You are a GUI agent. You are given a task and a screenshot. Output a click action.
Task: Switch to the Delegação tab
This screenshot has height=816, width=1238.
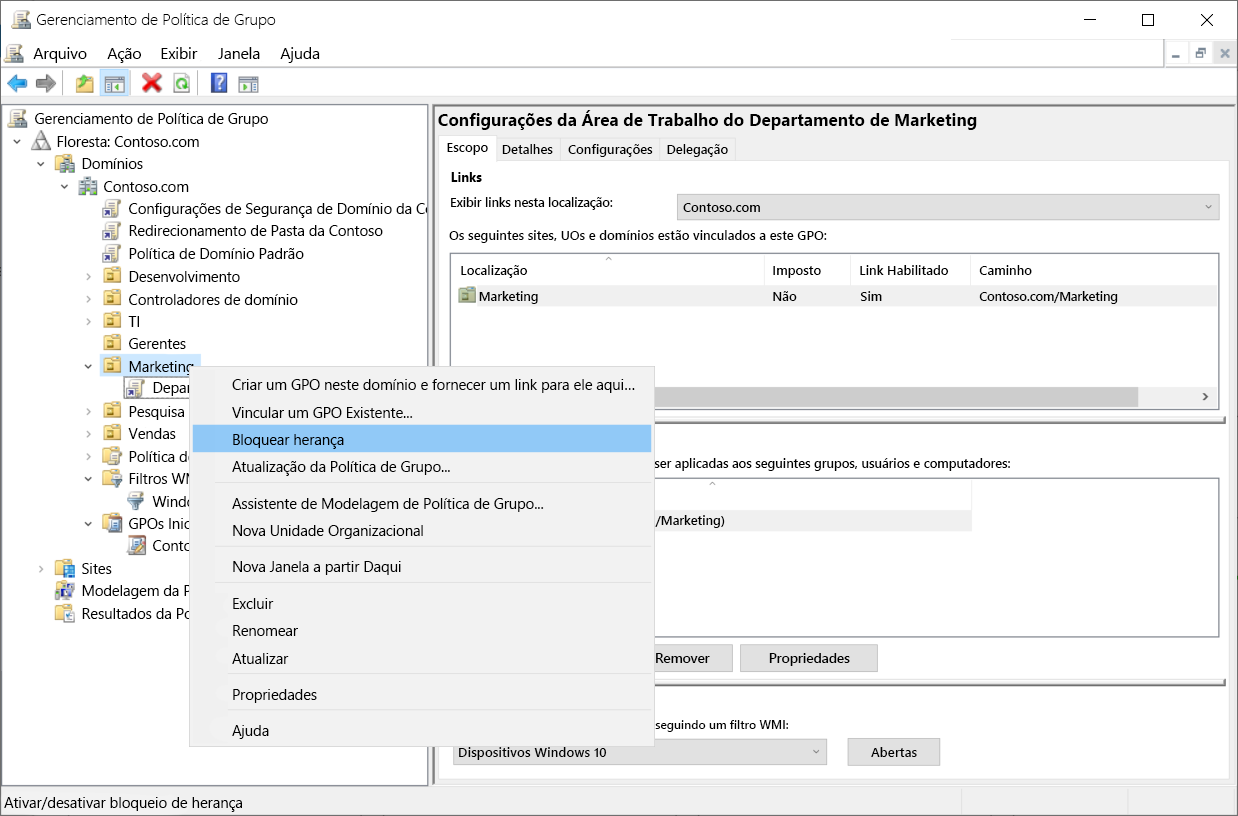pos(697,149)
